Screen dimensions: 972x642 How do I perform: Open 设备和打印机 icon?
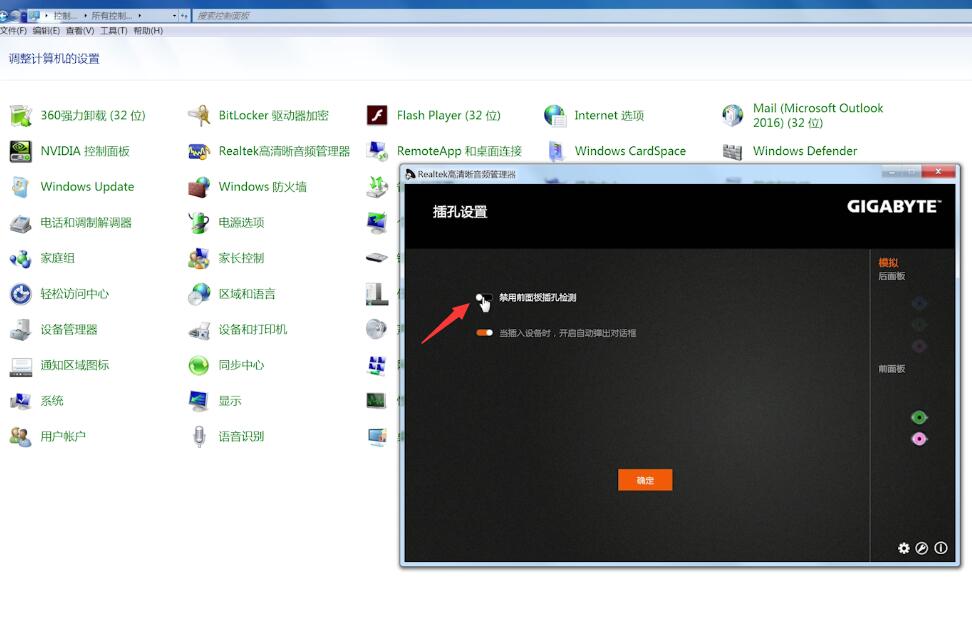(x=199, y=329)
